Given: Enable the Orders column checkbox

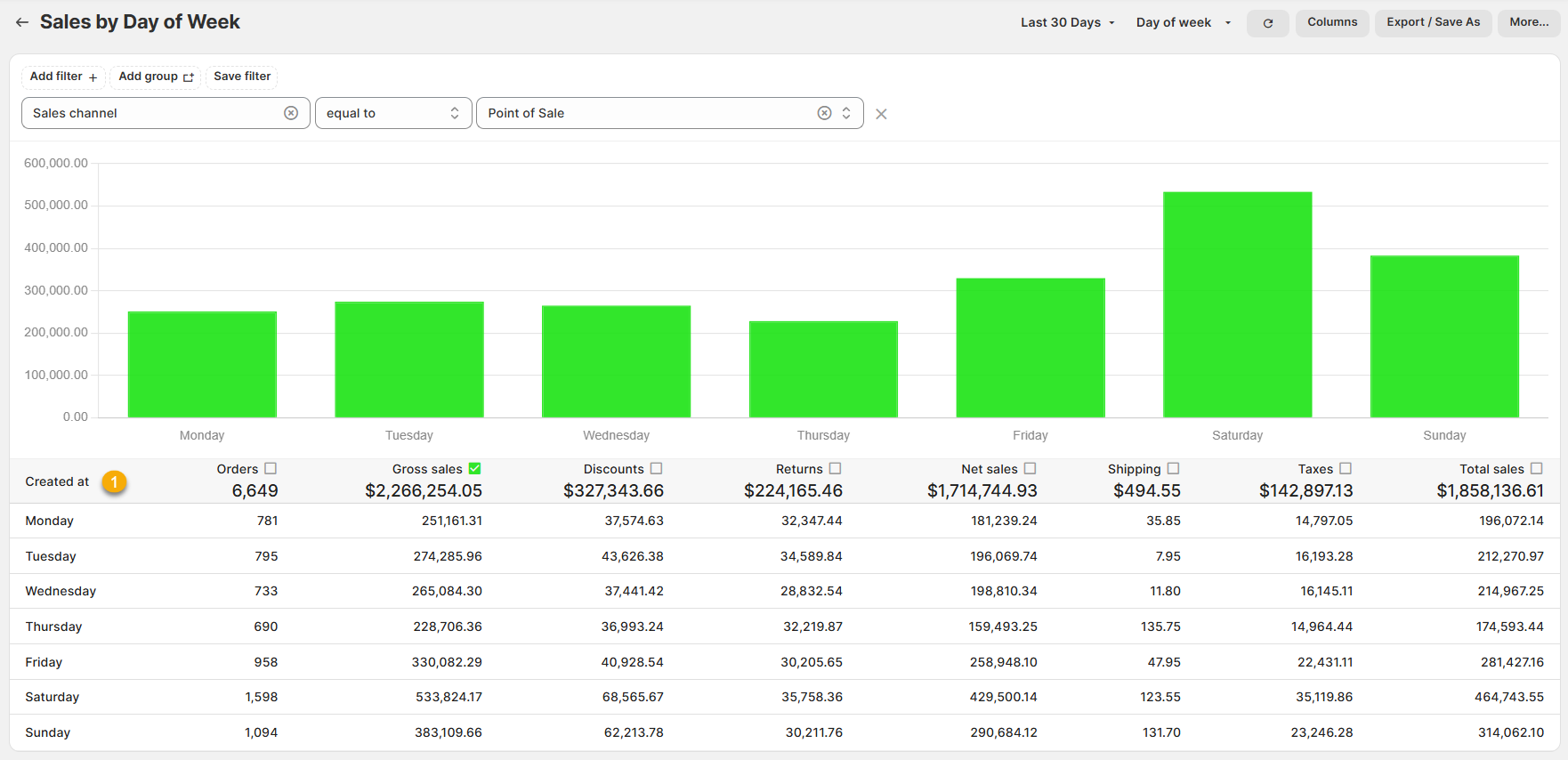Looking at the screenshot, I should pyautogui.click(x=271, y=468).
